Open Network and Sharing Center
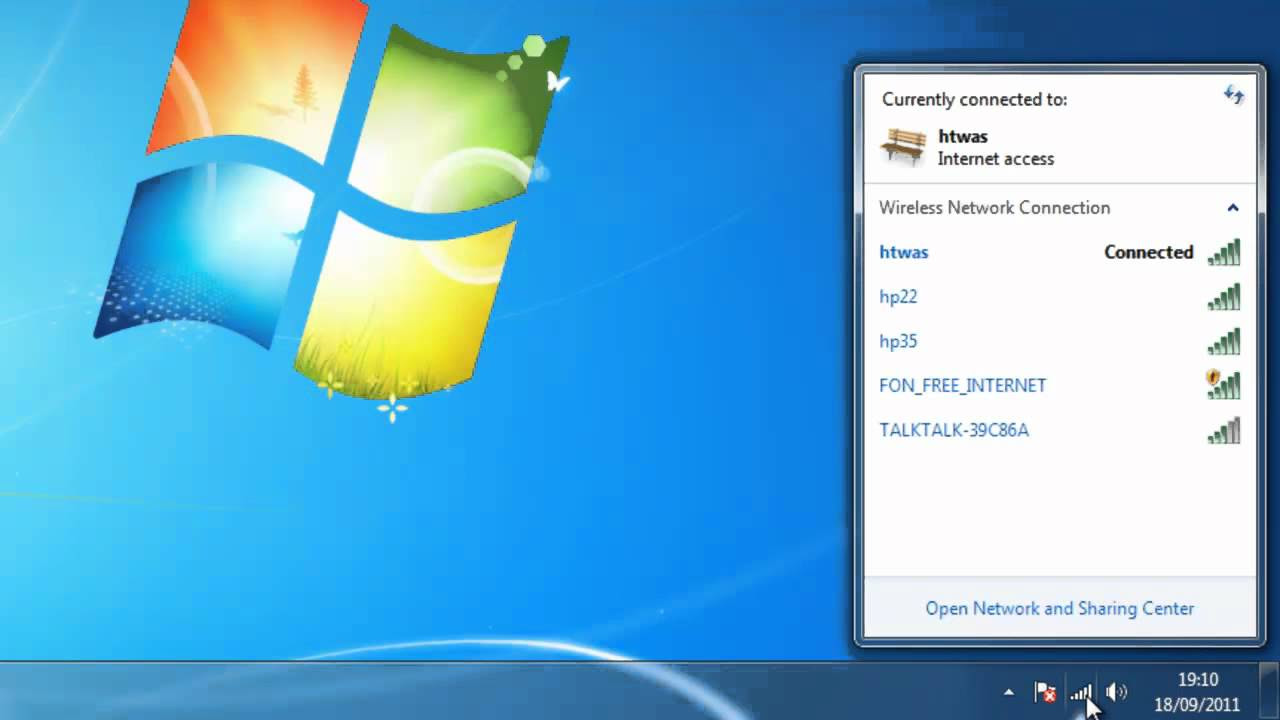The image size is (1280, 720). tap(1060, 608)
